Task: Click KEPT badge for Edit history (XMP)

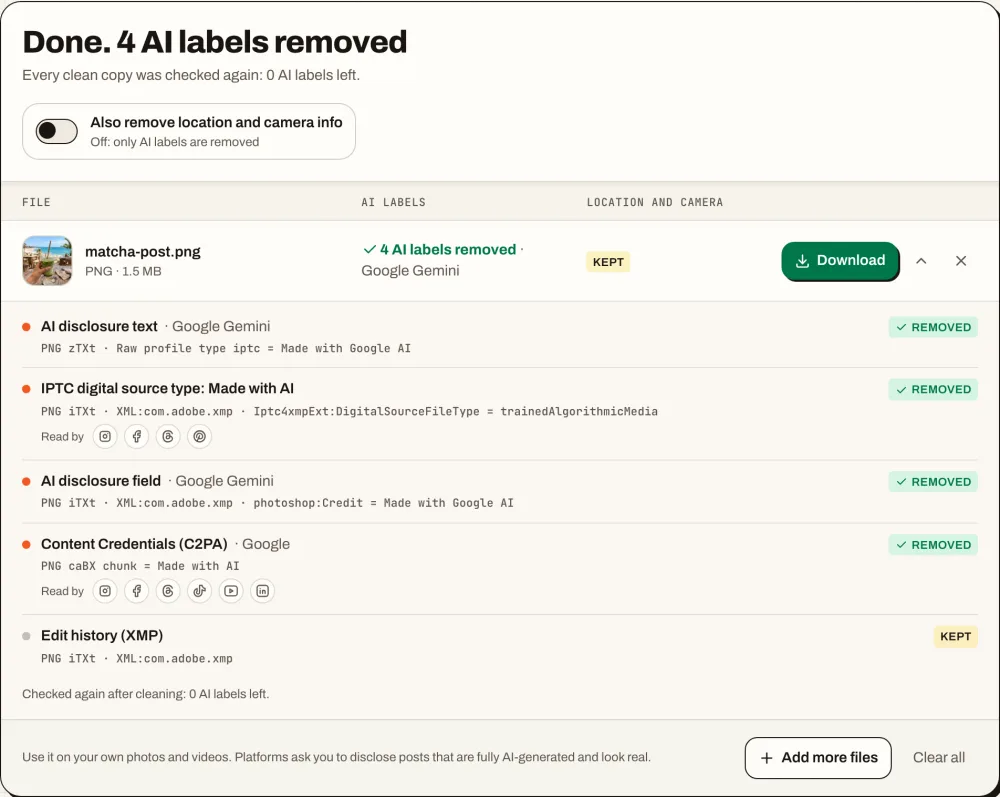Action: pyautogui.click(x=955, y=636)
